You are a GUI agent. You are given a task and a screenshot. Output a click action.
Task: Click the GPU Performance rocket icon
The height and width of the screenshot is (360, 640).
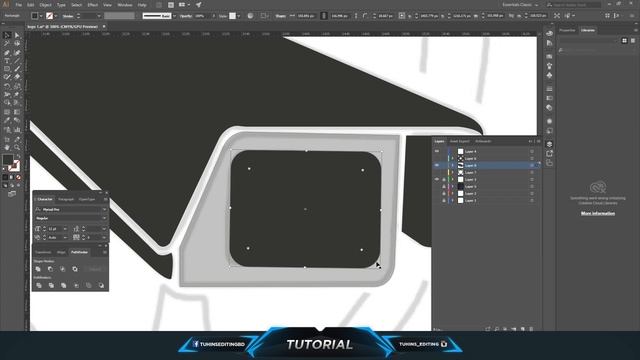(x=198, y=5)
